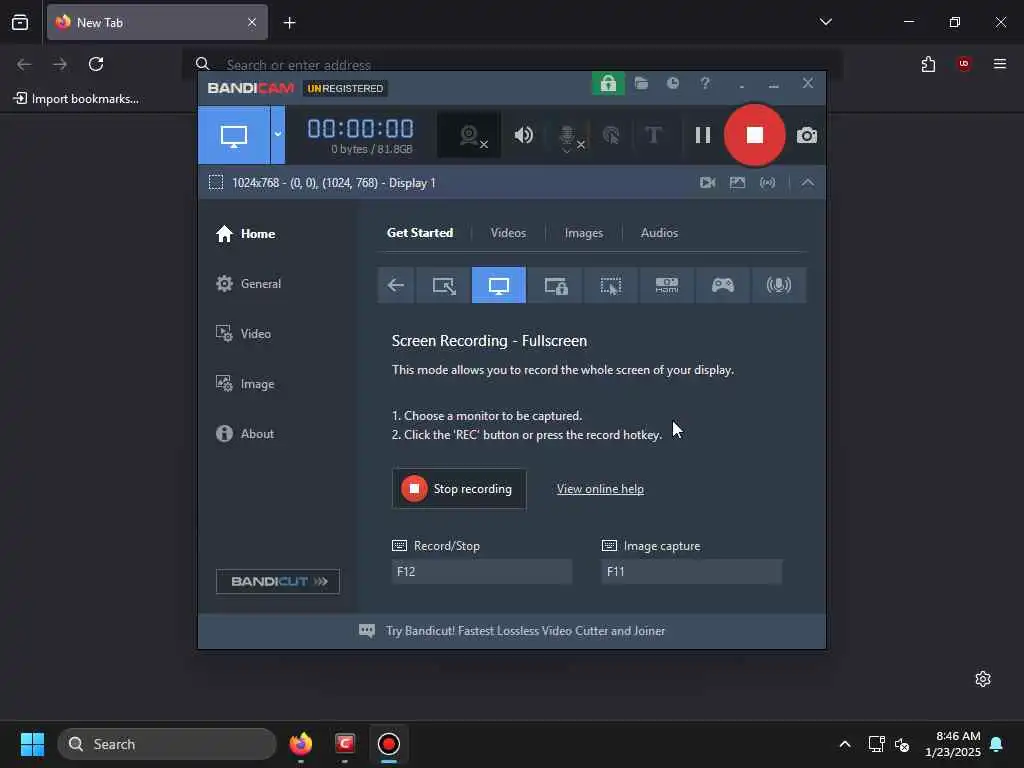Take a screenshot with the camera icon

coord(807,135)
